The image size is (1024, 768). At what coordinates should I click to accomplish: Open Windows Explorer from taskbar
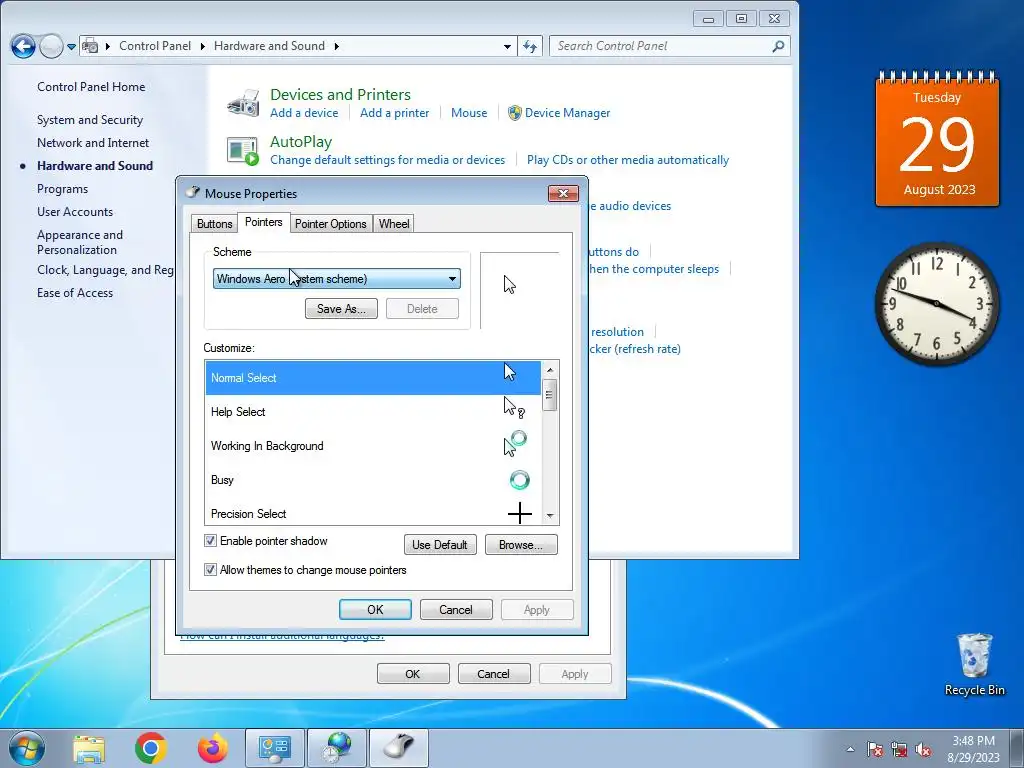89,748
